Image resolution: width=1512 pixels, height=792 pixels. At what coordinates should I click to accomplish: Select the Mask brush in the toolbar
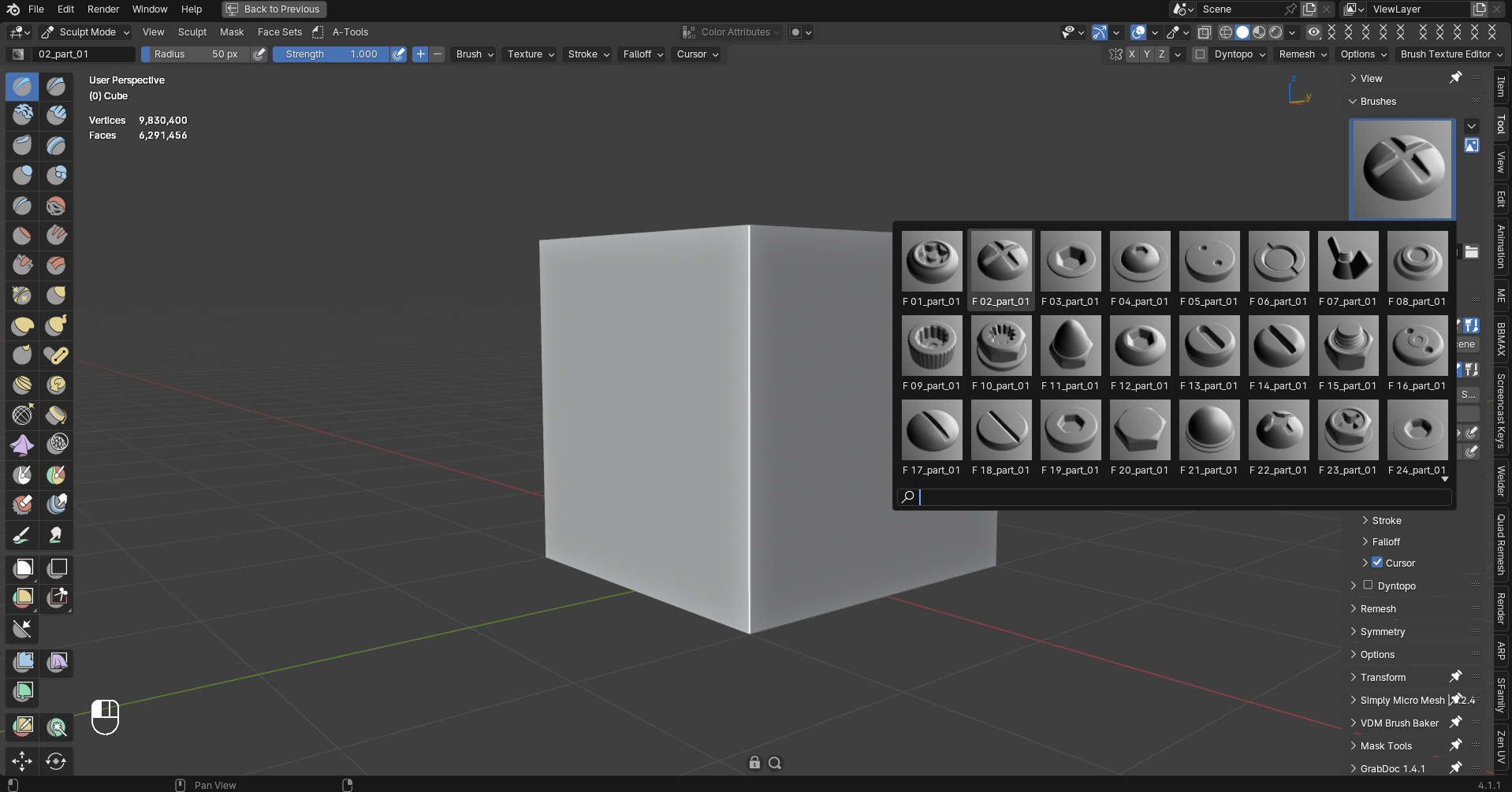click(21, 474)
